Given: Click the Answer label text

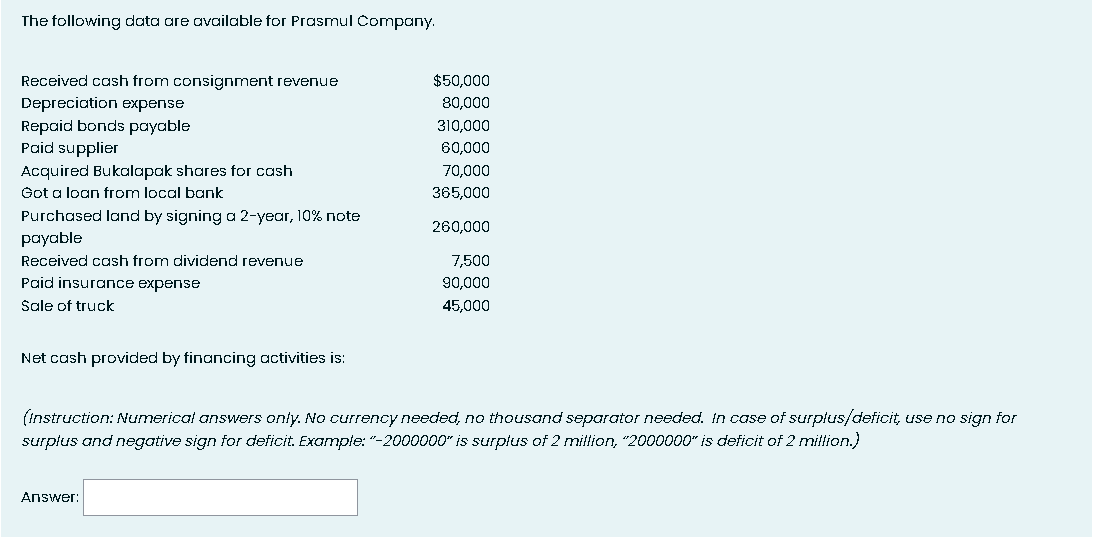Looking at the screenshot, I should point(50,497).
